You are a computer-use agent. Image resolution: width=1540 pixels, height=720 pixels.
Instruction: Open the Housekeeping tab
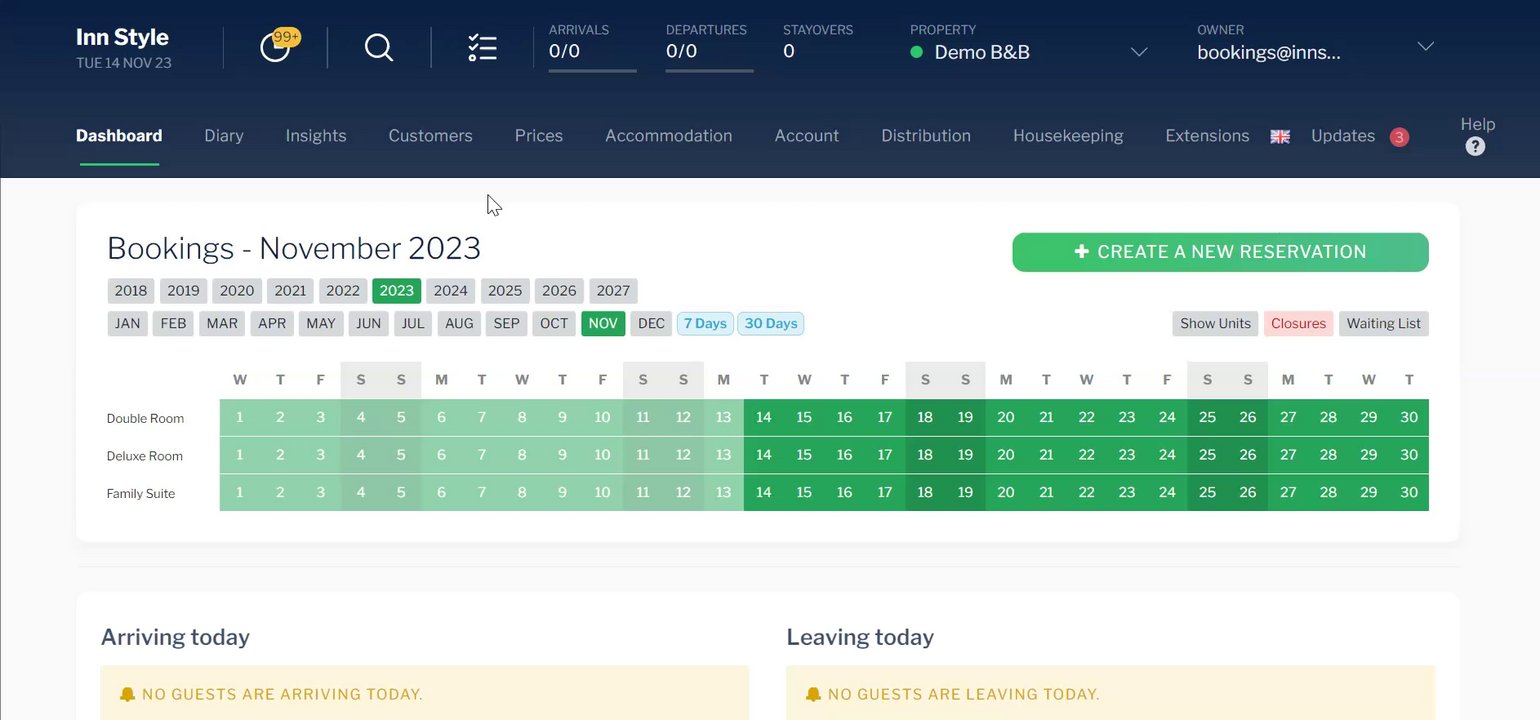pos(1068,136)
